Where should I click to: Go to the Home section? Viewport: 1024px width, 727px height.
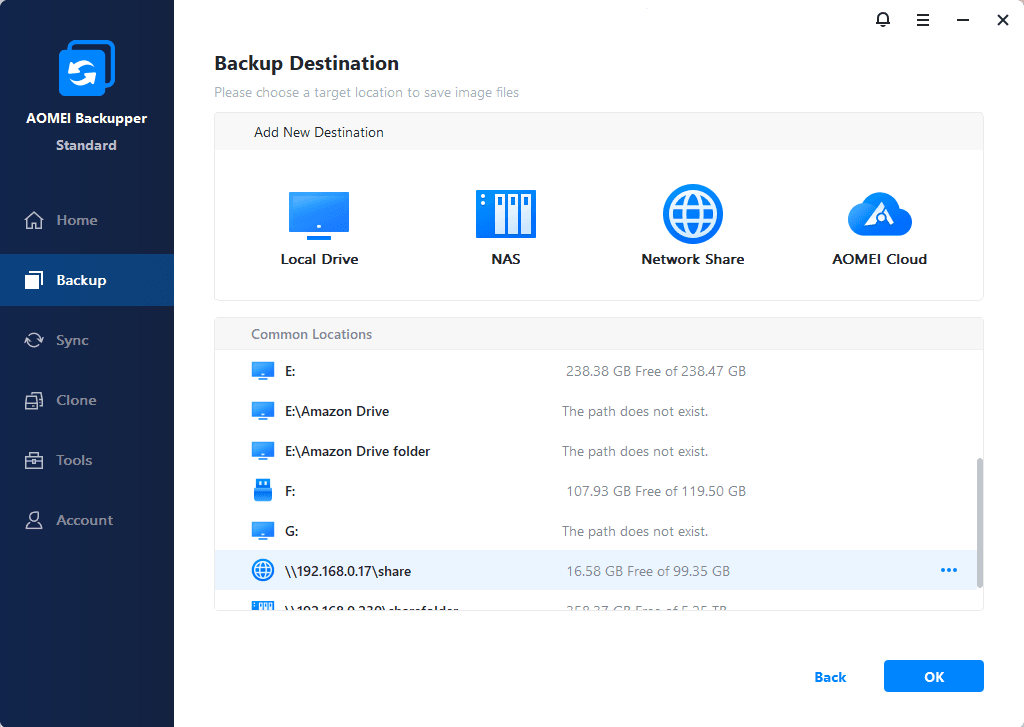tap(76, 220)
